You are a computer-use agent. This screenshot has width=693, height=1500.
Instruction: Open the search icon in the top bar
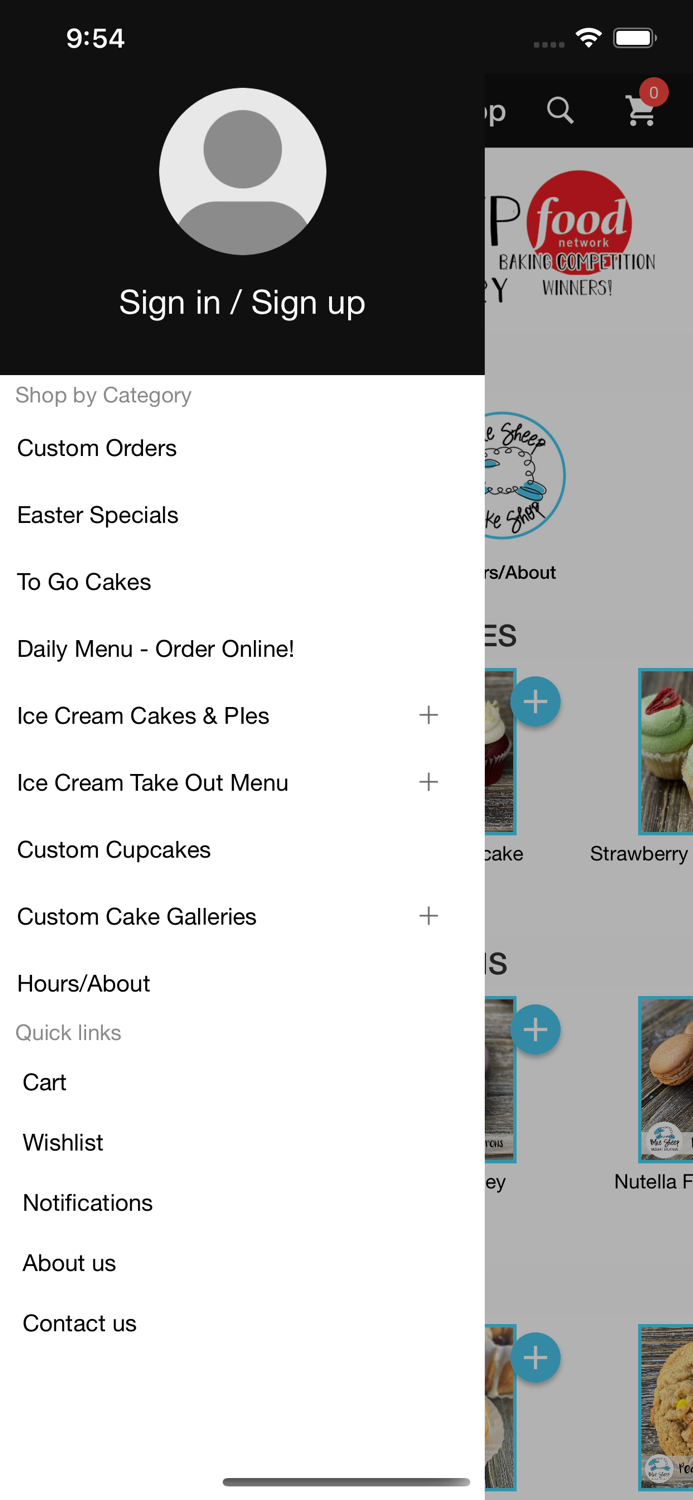point(561,111)
